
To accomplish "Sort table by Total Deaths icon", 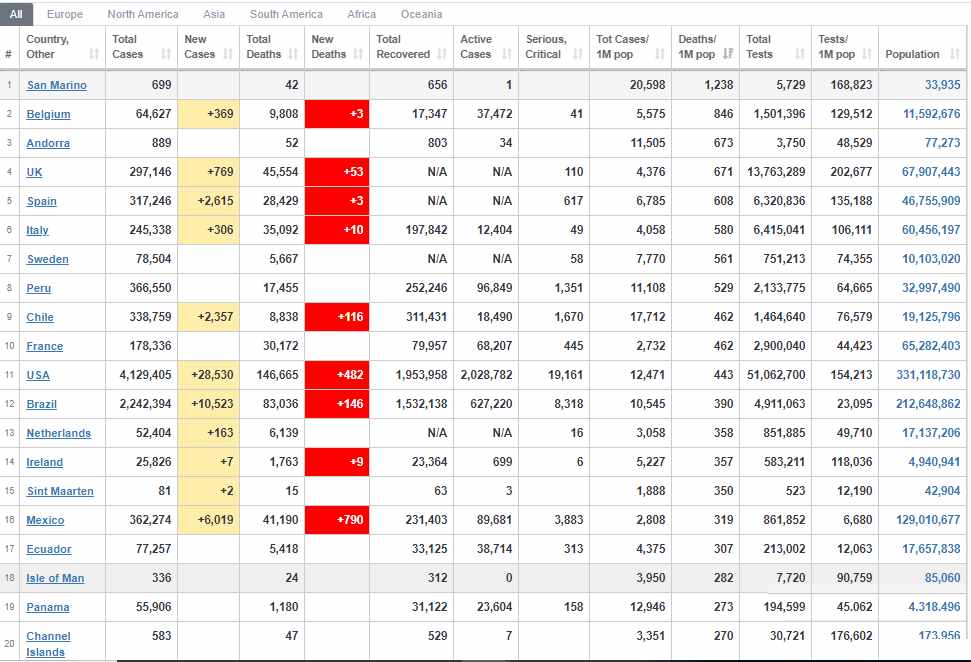I will pyautogui.click(x=295, y=54).
